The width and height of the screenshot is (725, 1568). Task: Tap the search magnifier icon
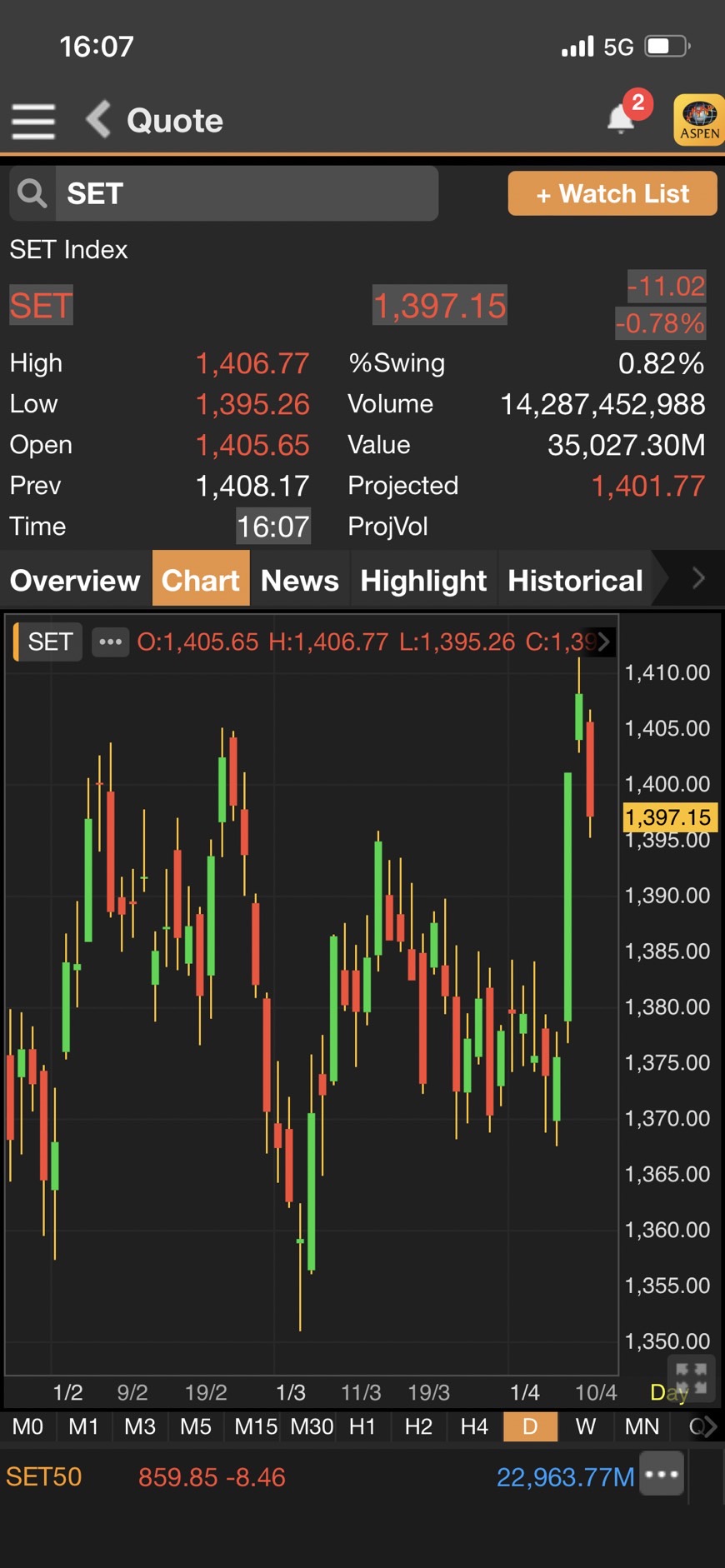(32, 193)
